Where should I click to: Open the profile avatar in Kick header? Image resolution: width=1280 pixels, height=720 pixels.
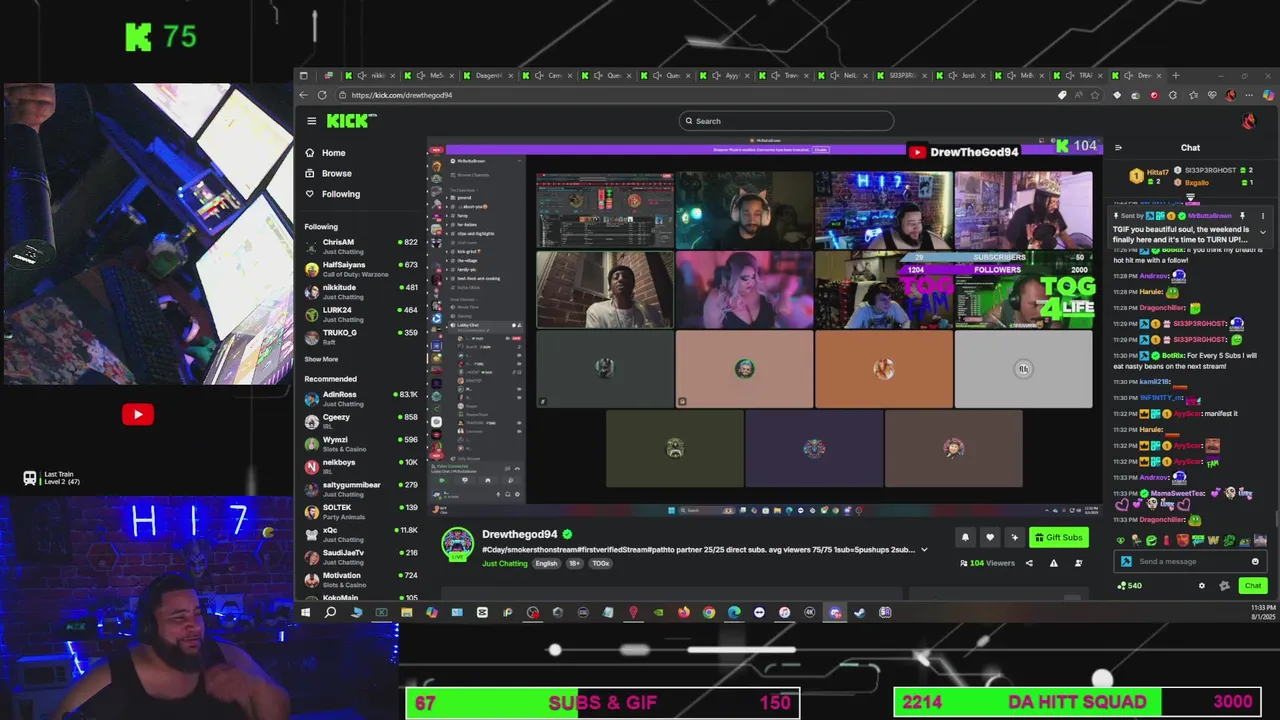[1248, 121]
